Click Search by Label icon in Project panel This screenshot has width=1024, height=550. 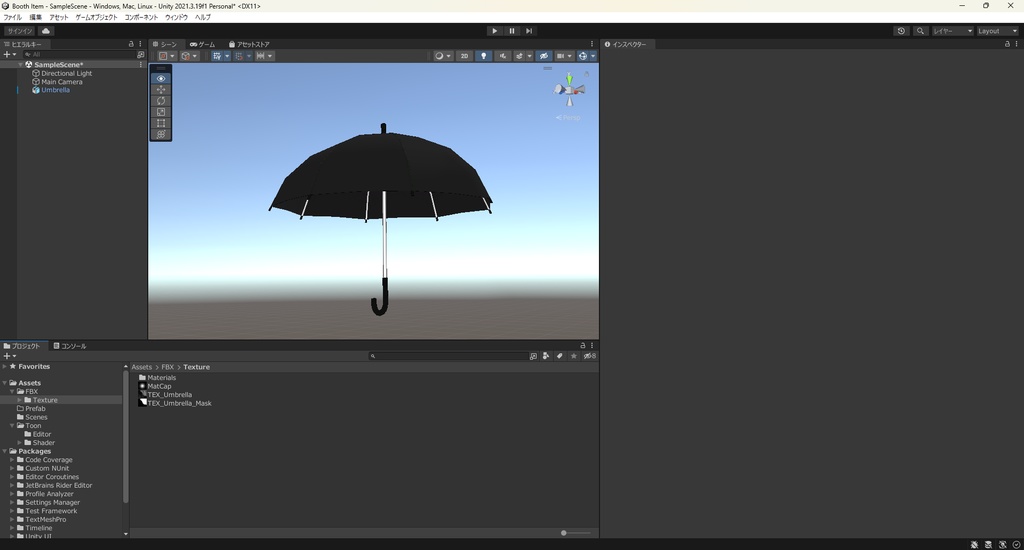tap(560, 356)
